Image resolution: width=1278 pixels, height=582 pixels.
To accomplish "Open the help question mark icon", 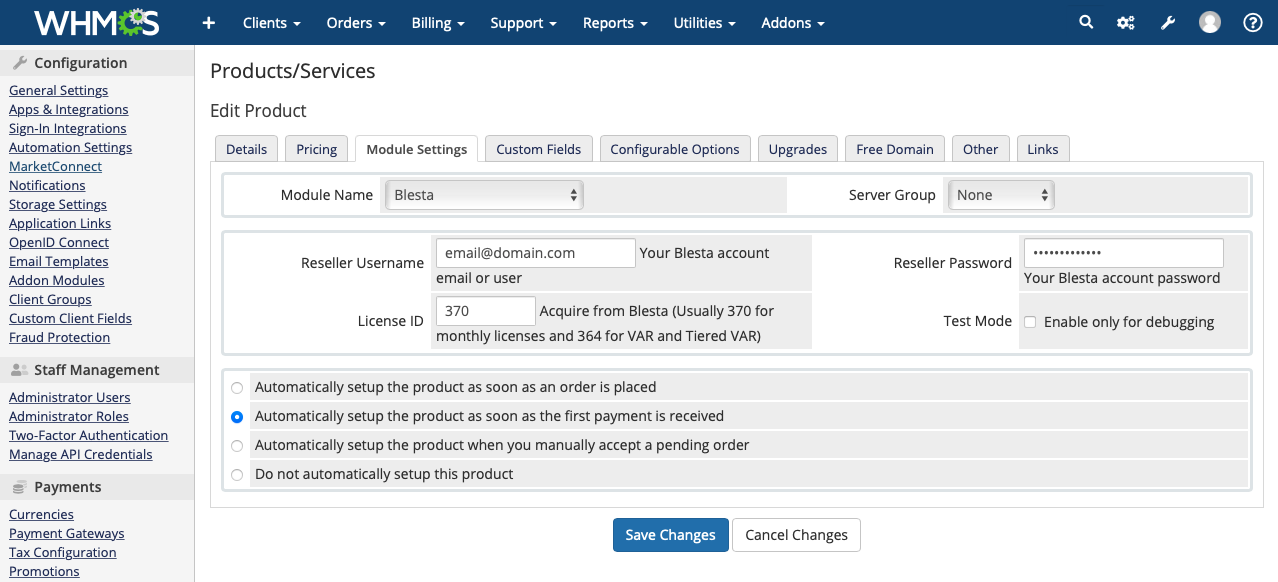I will [1252, 22].
